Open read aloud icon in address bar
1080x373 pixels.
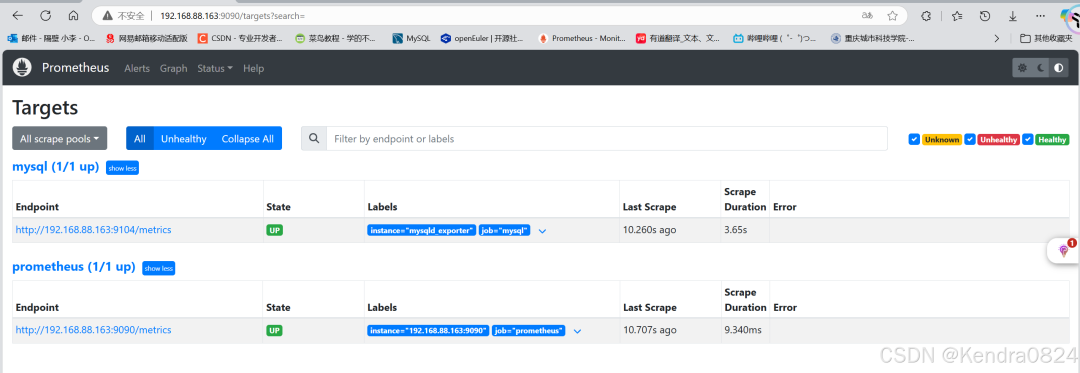pos(866,15)
